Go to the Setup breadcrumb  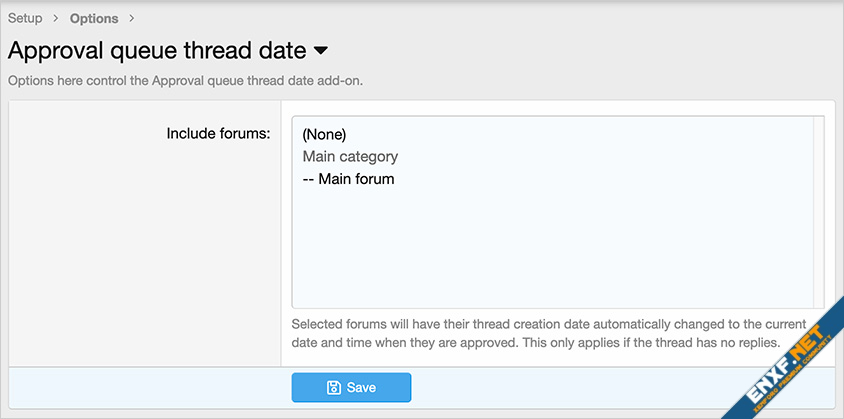(25, 18)
